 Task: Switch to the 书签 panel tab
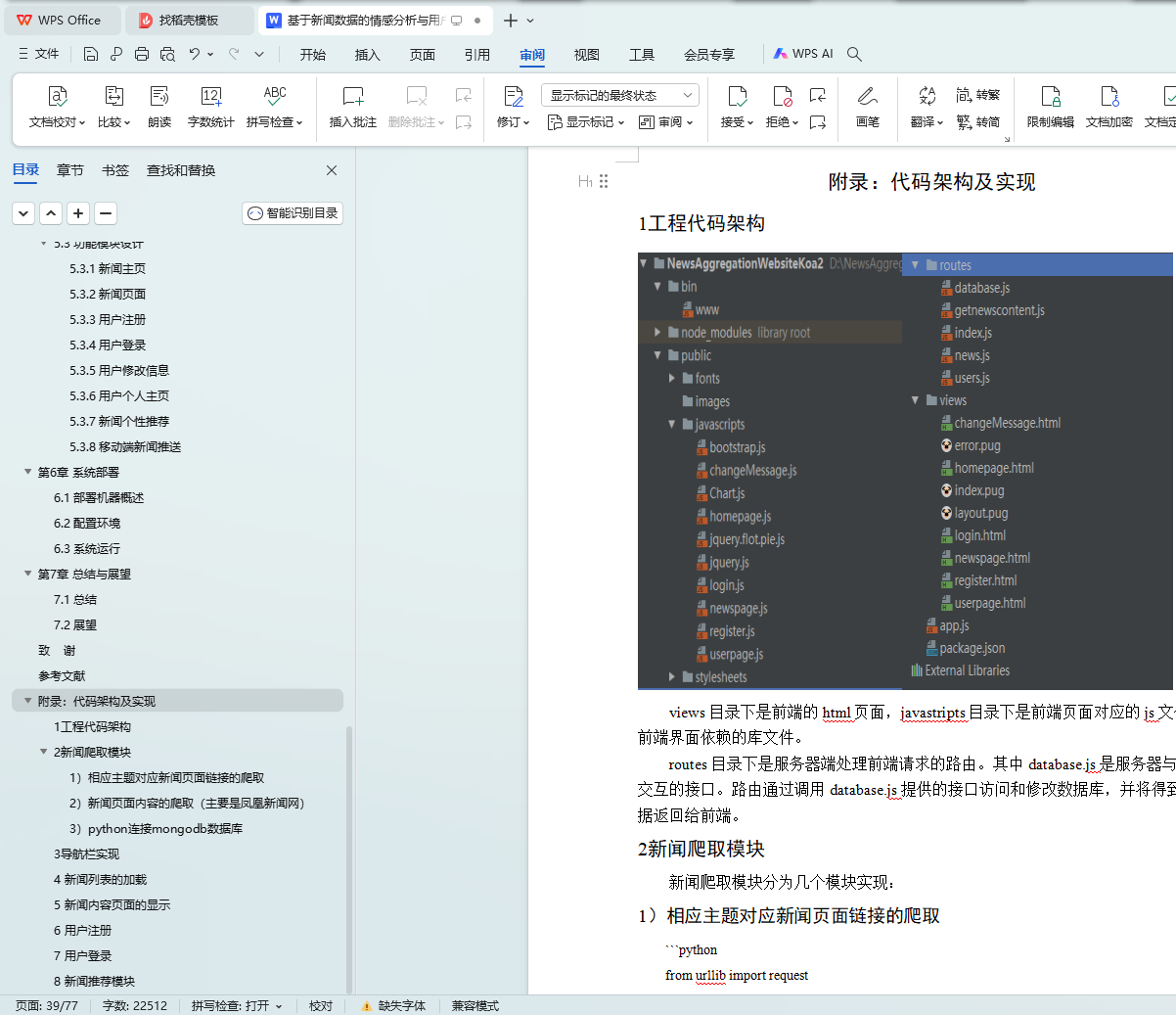[115, 170]
